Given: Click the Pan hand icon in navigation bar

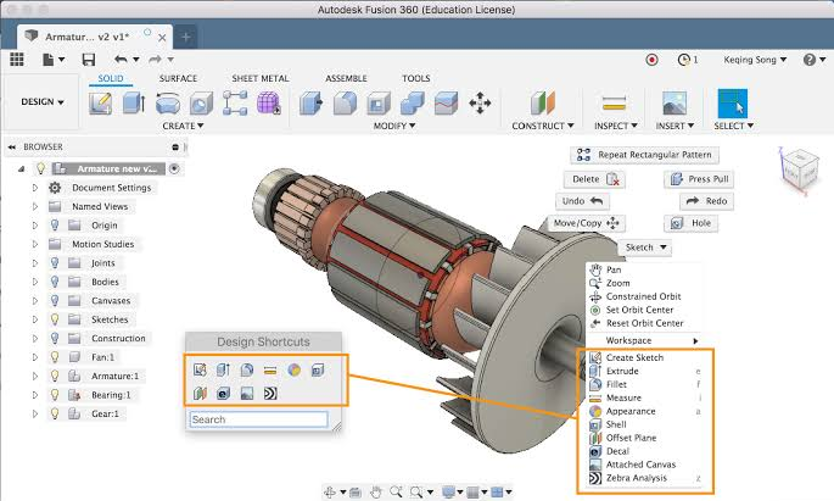Looking at the screenshot, I should point(376,492).
